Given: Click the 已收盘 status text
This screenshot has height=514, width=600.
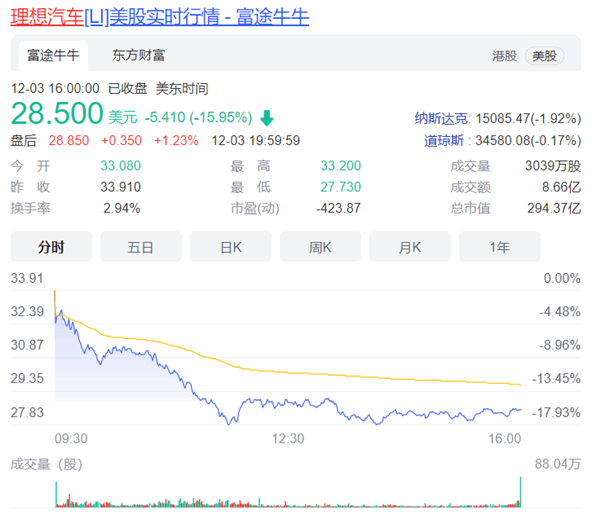Looking at the screenshot, I should pos(127,88).
